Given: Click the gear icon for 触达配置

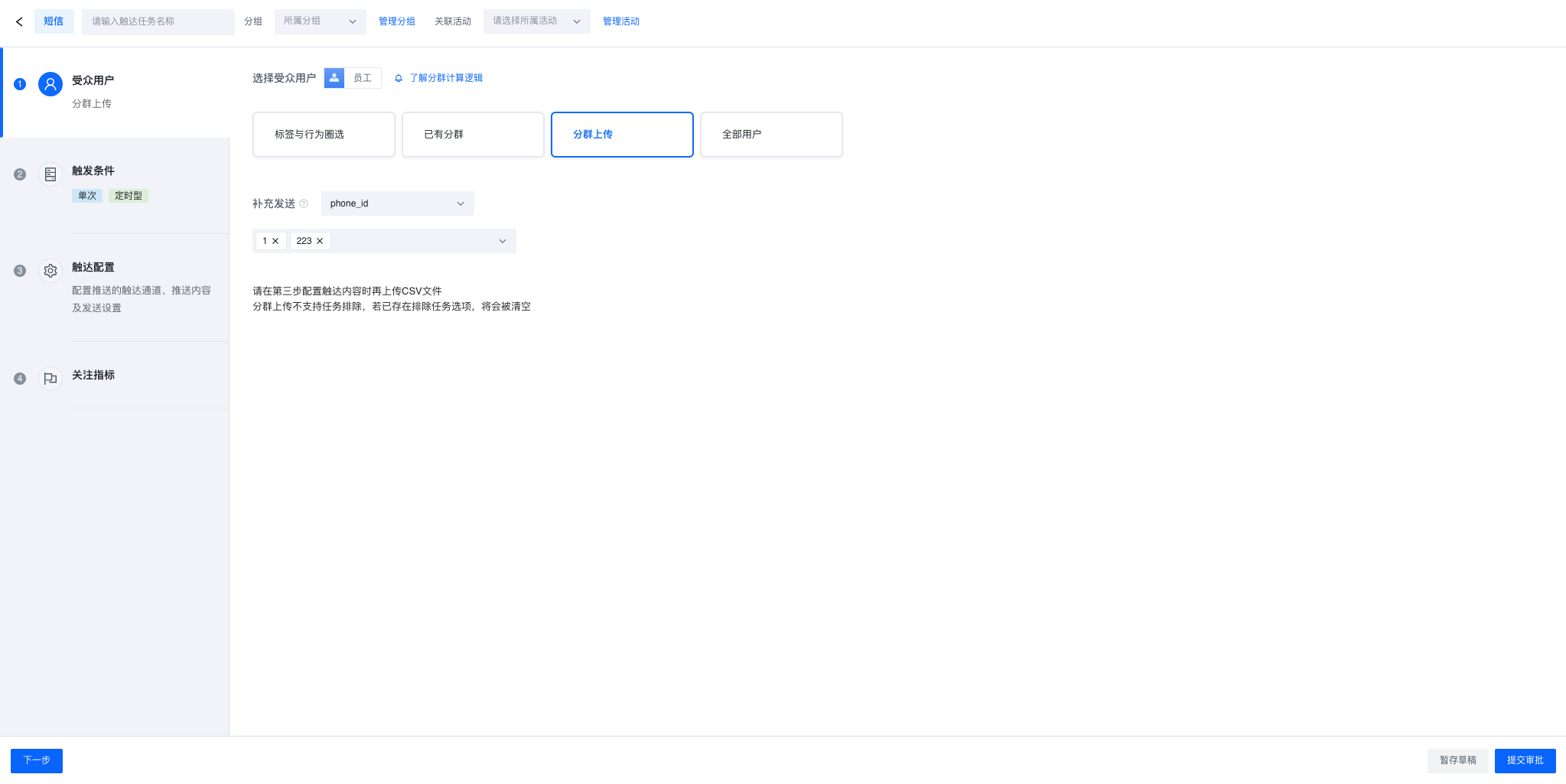Looking at the screenshot, I should [x=50, y=271].
